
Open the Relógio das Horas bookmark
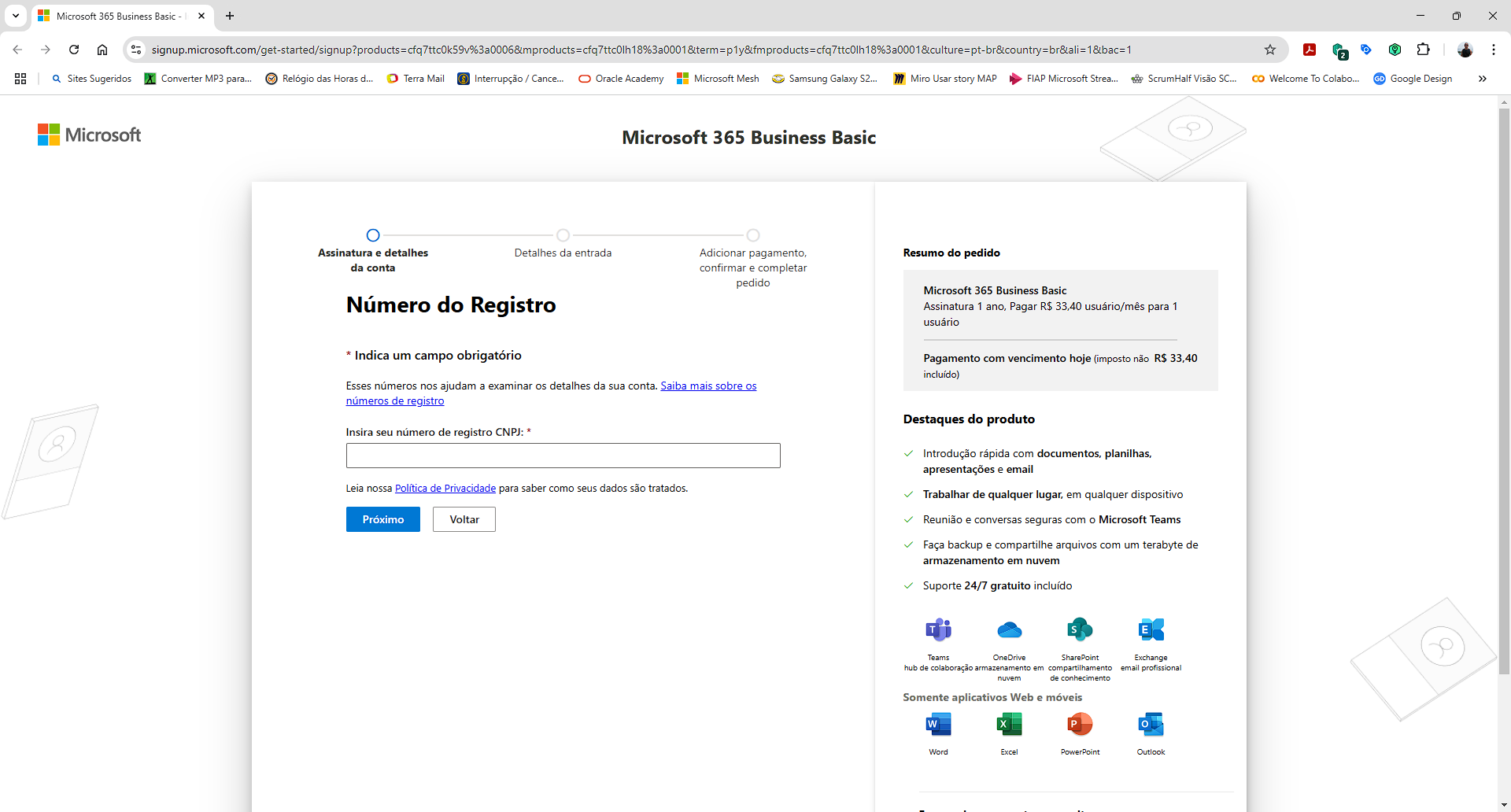pos(320,79)
